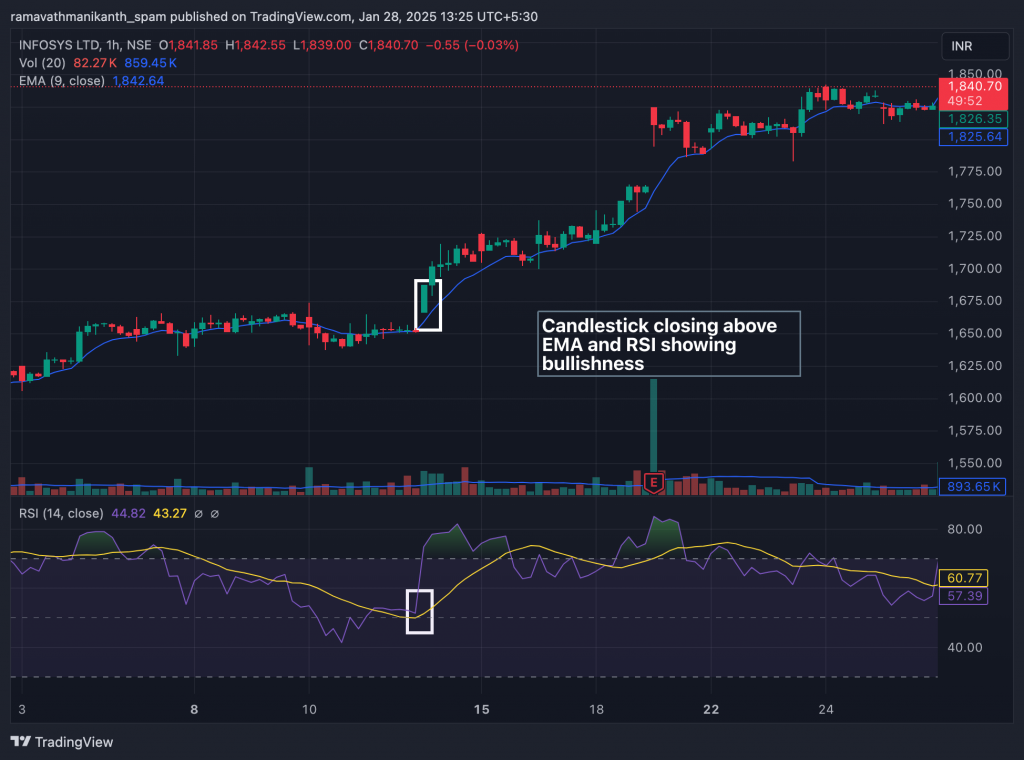
Task: Click the second ø icon beside RSI values
Action: pyautogui.click(x=214, y=513)
